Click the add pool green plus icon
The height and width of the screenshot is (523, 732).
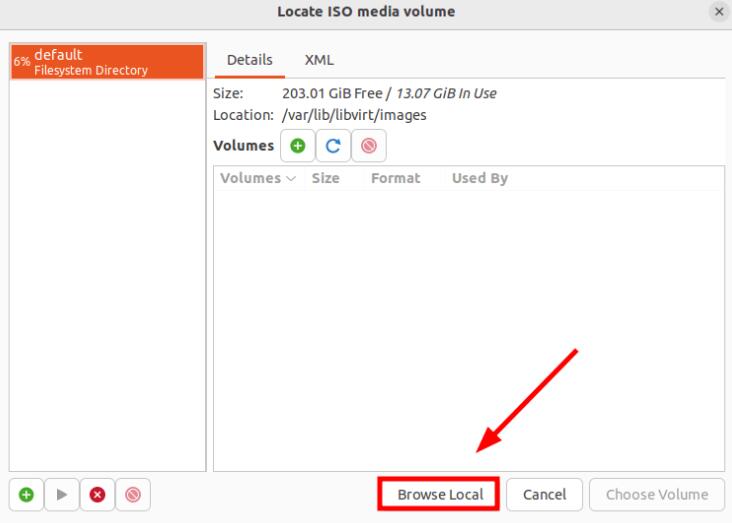(x=26, y=495)
